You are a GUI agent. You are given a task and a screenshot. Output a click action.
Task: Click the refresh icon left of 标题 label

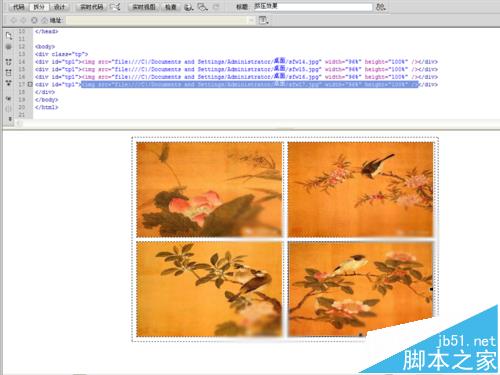216,7
